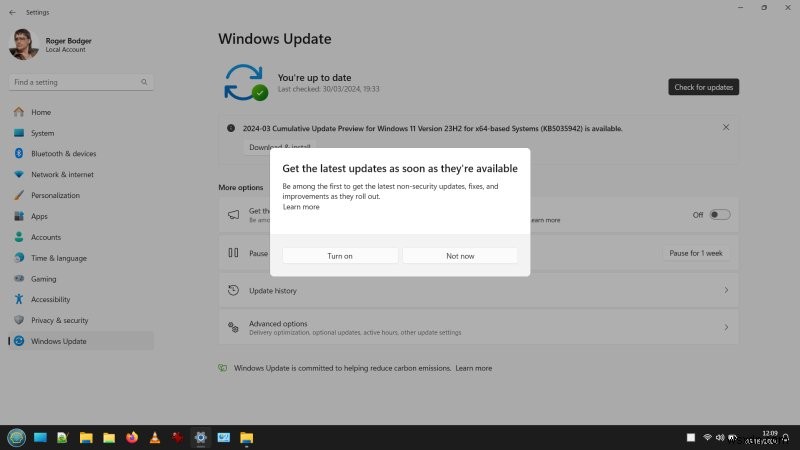Click the search magnifier icon

pos(144,82)
